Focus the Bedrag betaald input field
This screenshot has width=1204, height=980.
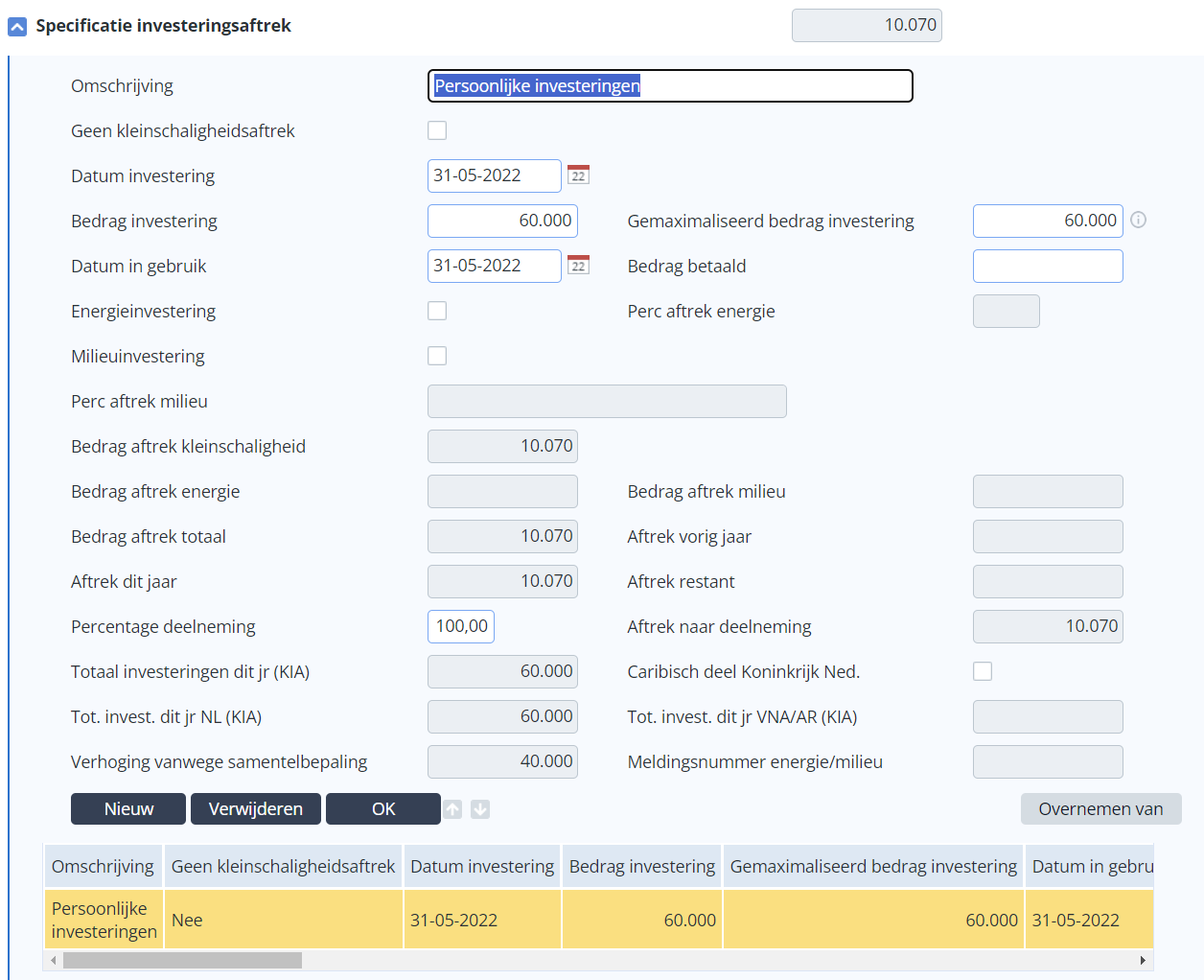click(1048, 266)
